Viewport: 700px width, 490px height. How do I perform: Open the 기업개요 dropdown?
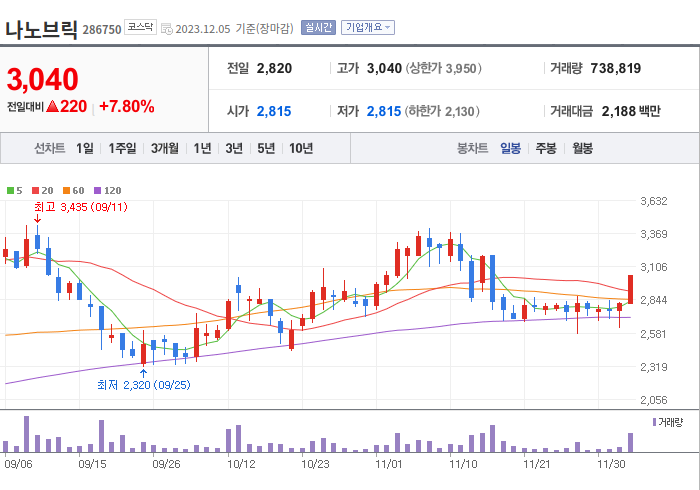[368, 28]
